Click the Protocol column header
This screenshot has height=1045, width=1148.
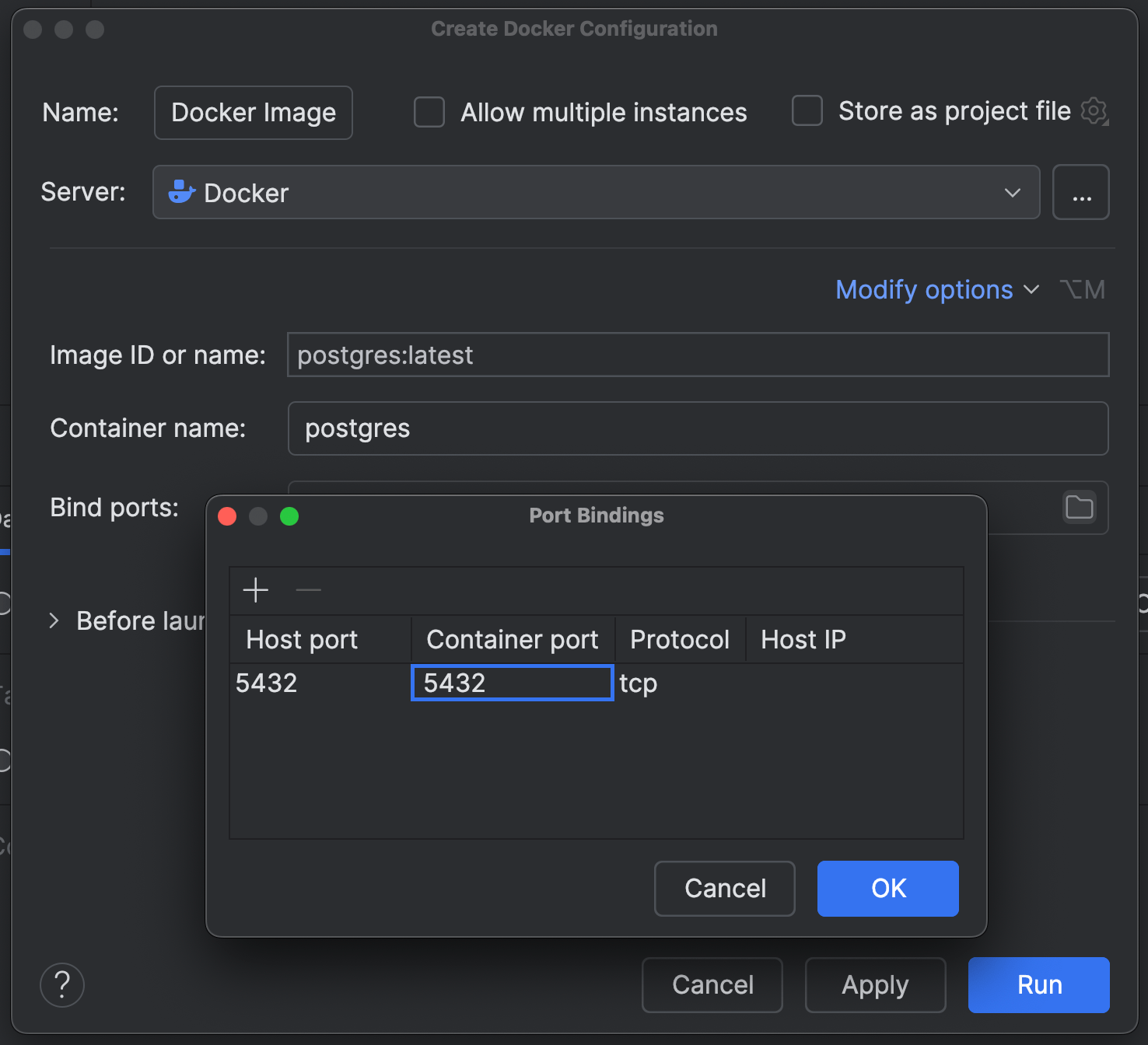point(679,639)
